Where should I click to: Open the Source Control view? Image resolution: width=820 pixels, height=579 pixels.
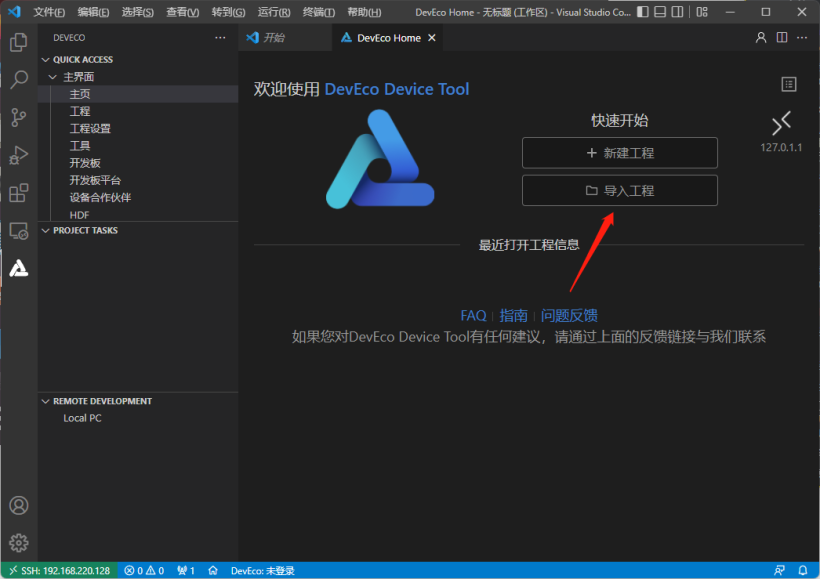coord(18,117)
